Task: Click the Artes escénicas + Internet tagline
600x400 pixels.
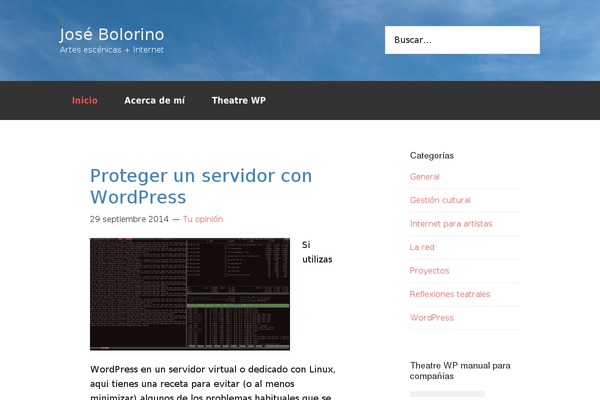Action: click(x=111, y=50)
